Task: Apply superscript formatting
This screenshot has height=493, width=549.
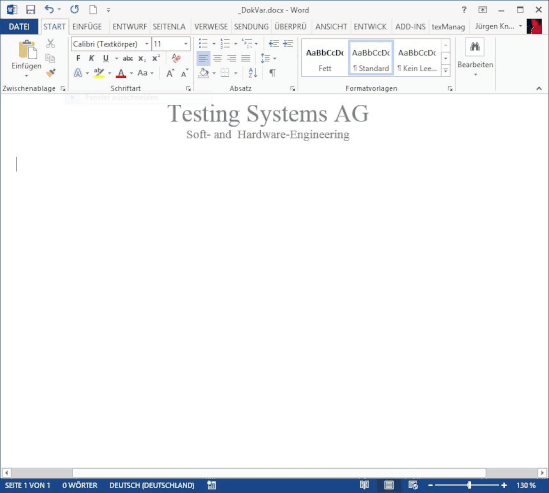Action: [x=156, y=58]
